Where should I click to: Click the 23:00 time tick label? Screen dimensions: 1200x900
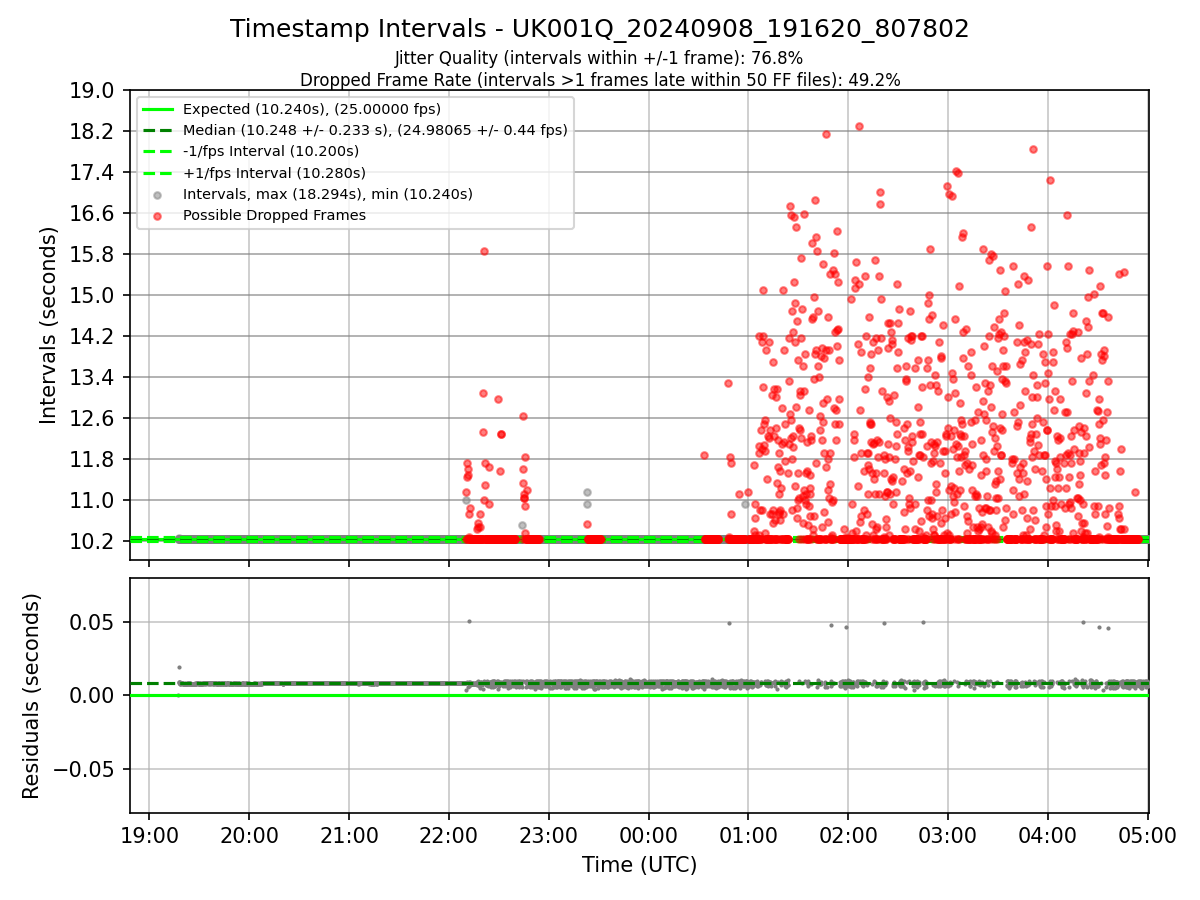pos(548,835)
